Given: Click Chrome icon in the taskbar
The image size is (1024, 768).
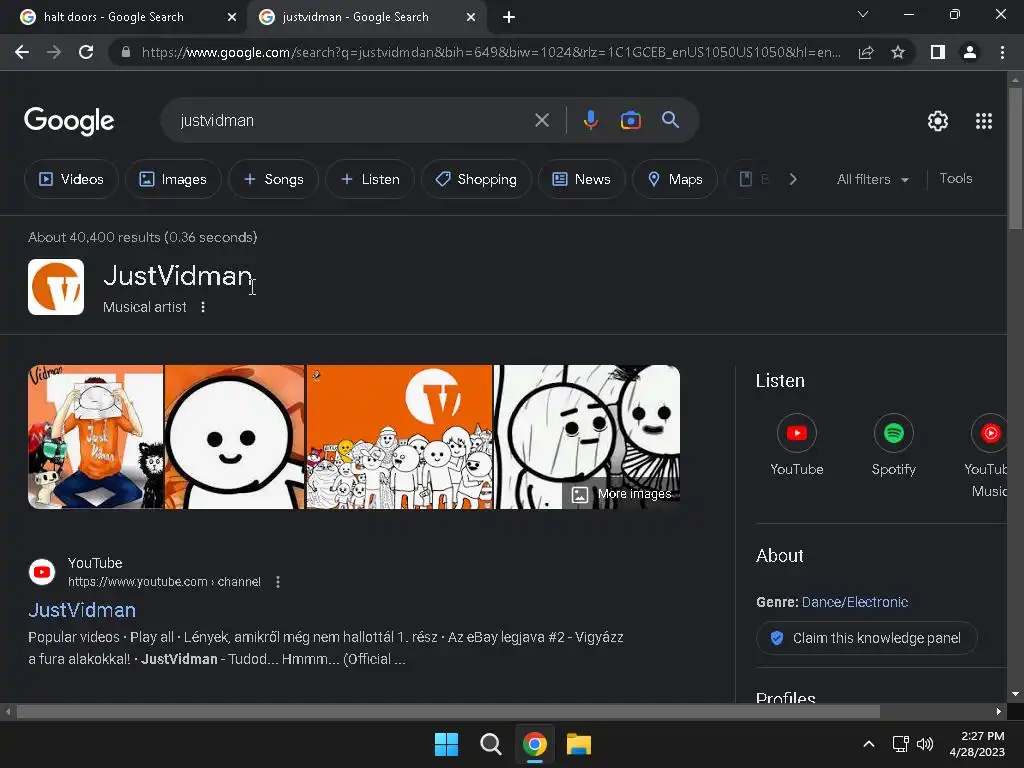Looking at the screenshot, I should (535, 744).
